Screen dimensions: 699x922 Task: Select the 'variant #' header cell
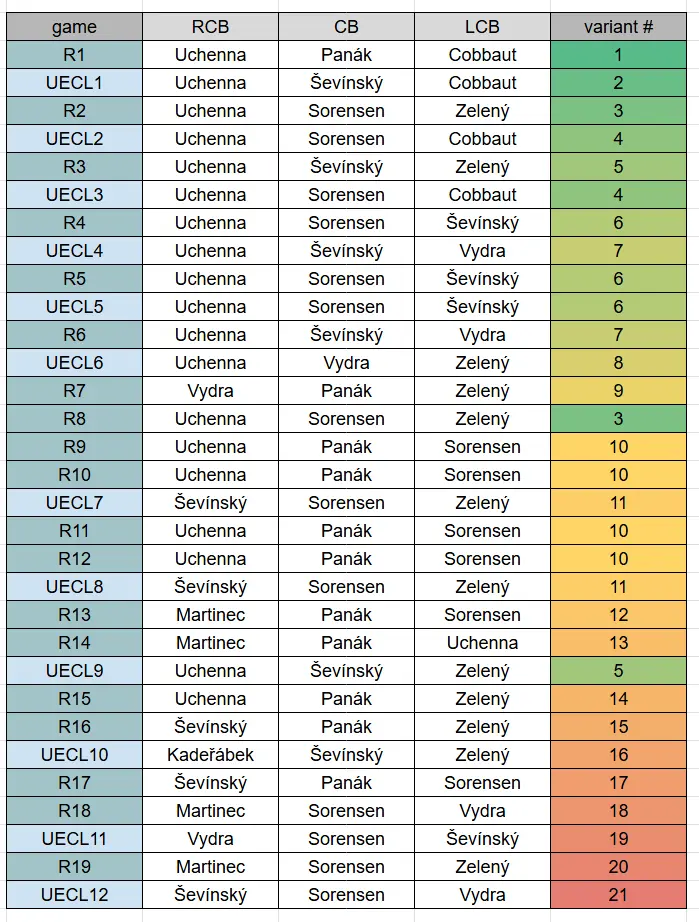[618, 27]
